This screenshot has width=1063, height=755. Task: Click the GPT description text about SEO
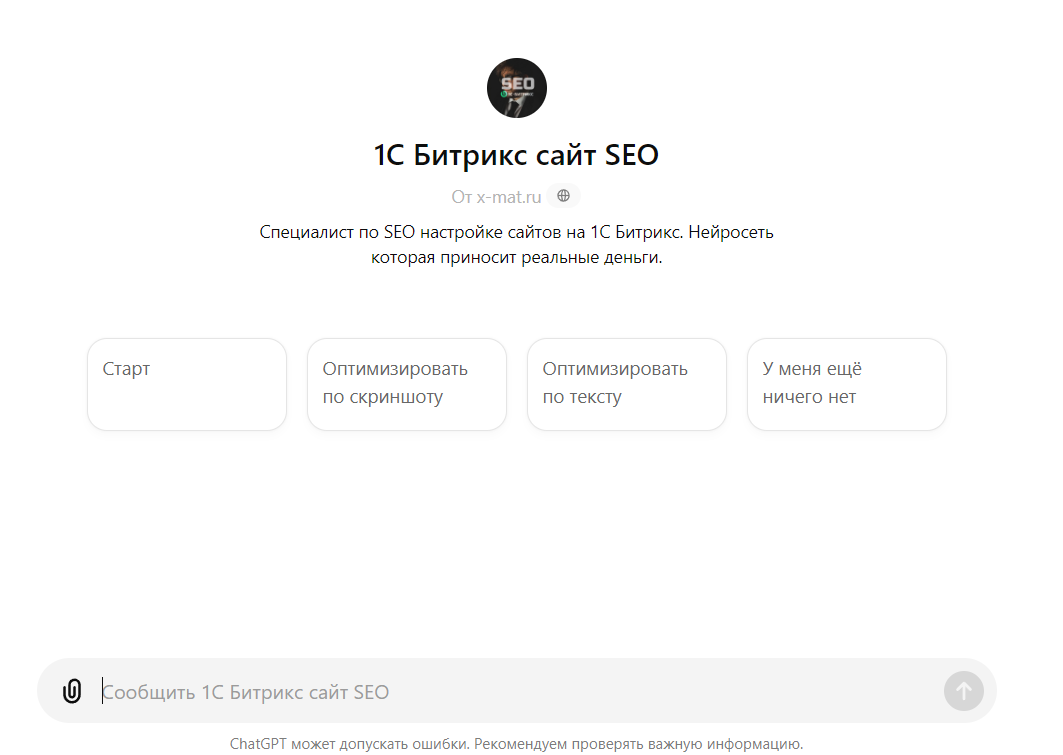(x=516, y=243)
